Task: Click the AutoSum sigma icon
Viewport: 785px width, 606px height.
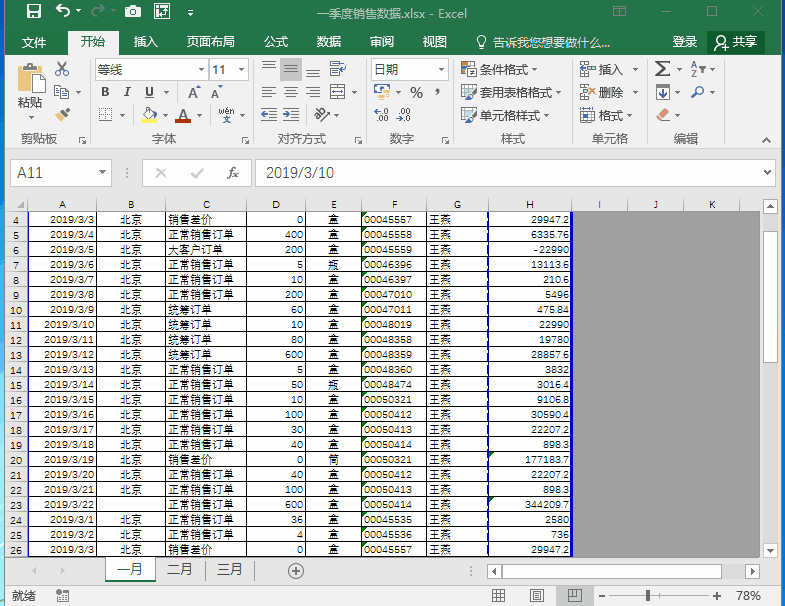Action: (662, 69)
